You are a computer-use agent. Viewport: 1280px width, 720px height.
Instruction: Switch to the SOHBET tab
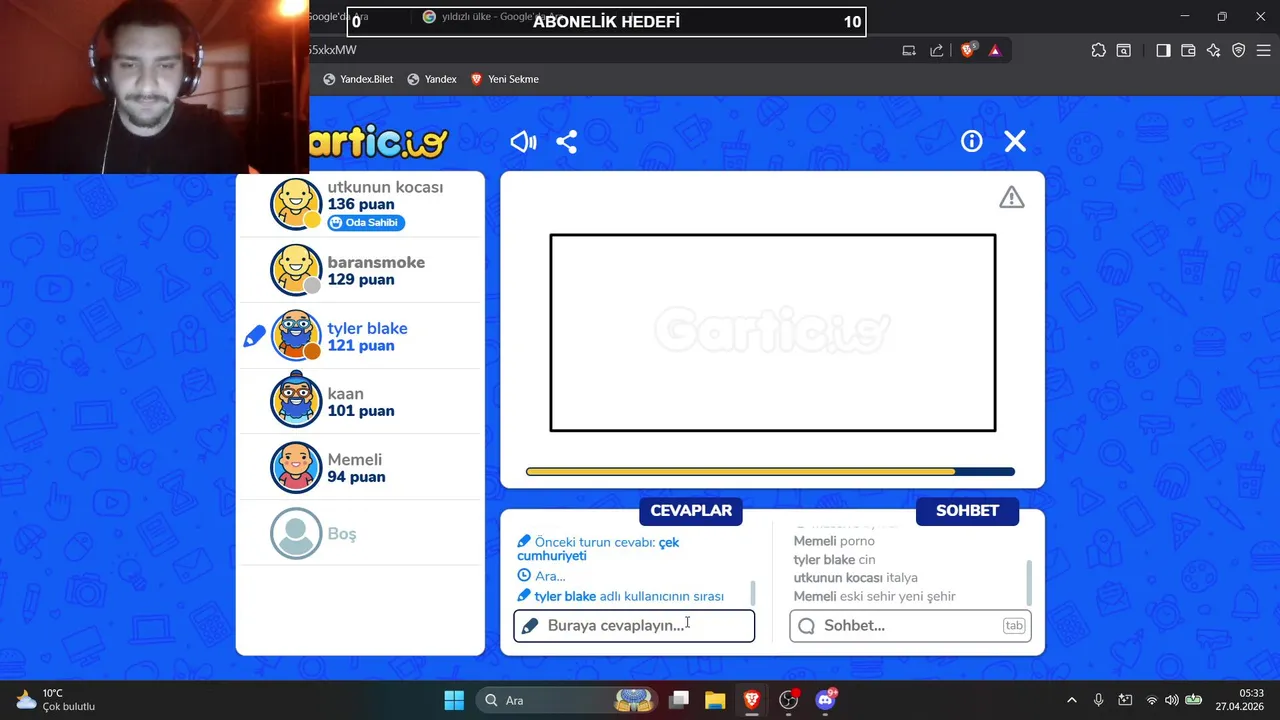tap(967, 511)
